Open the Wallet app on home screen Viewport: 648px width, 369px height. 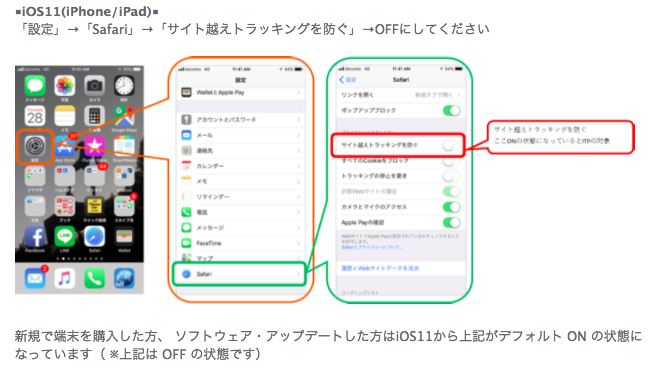click(124, 237)
